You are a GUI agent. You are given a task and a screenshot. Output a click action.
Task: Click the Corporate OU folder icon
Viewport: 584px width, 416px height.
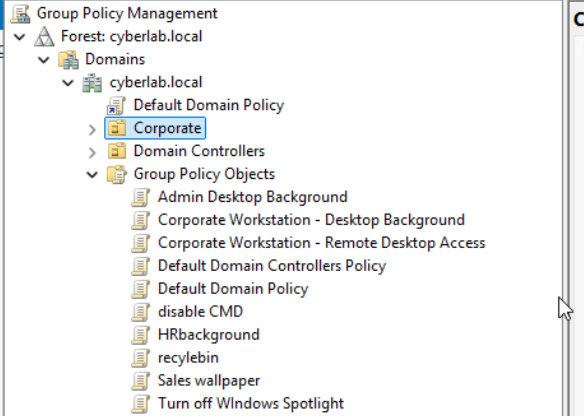click(117, 128)
